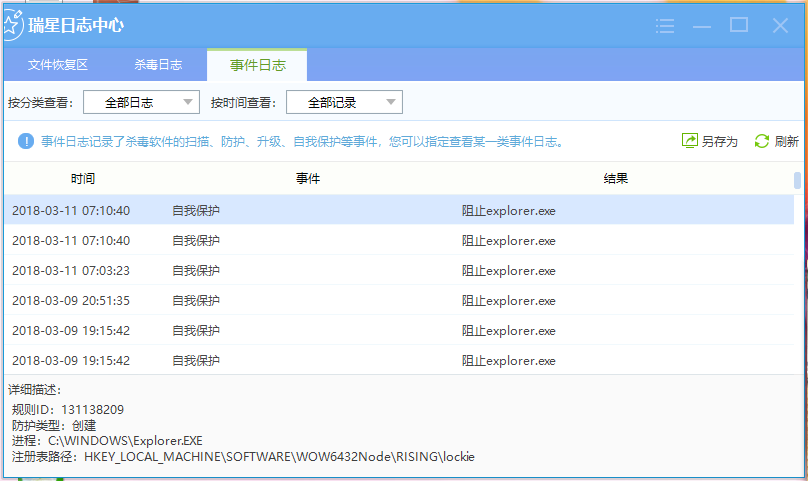Select the highlighted 2018-03-11 07:10:40 first row
The height and width of the screenshot is (481, 808).
[x=399, y=210]
